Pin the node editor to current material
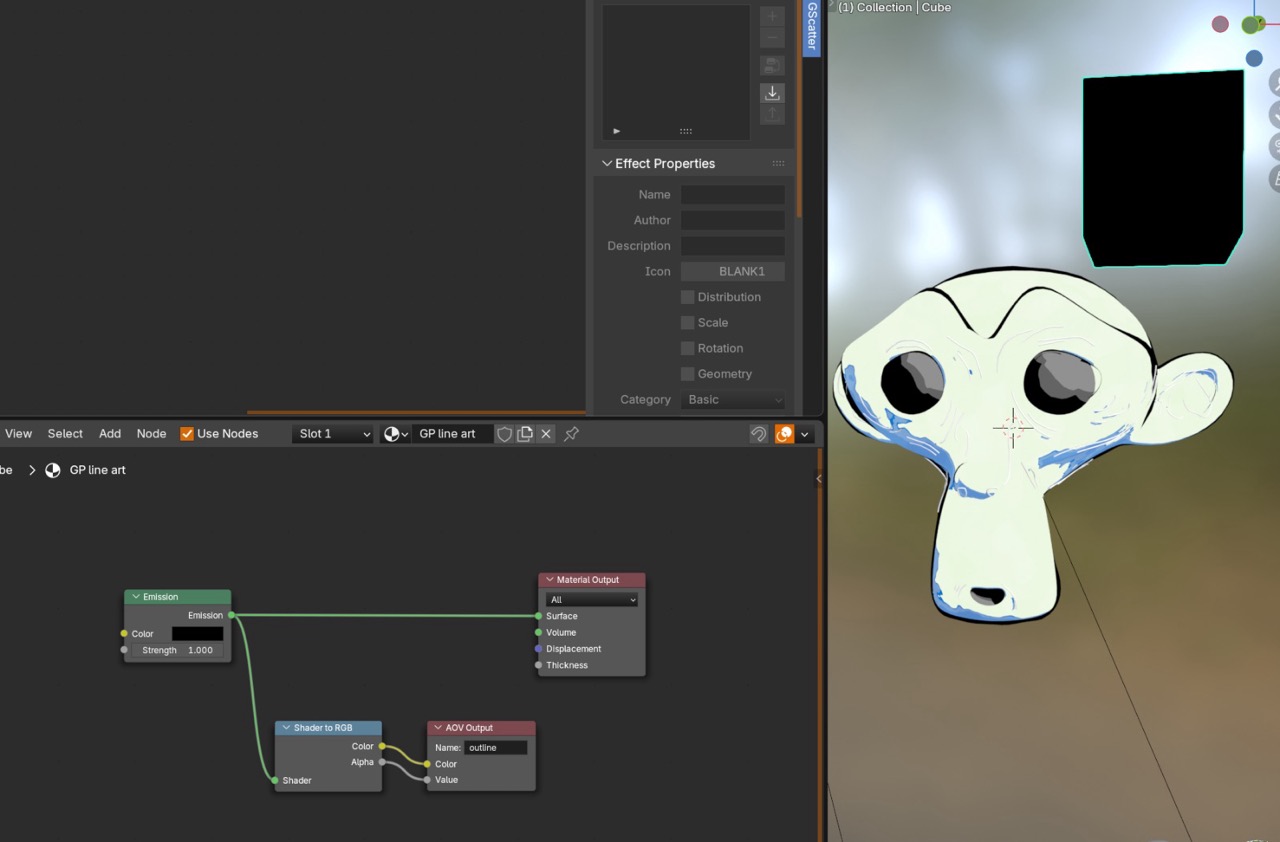This screenshot has height=842, width=1280. pos(571,434)
